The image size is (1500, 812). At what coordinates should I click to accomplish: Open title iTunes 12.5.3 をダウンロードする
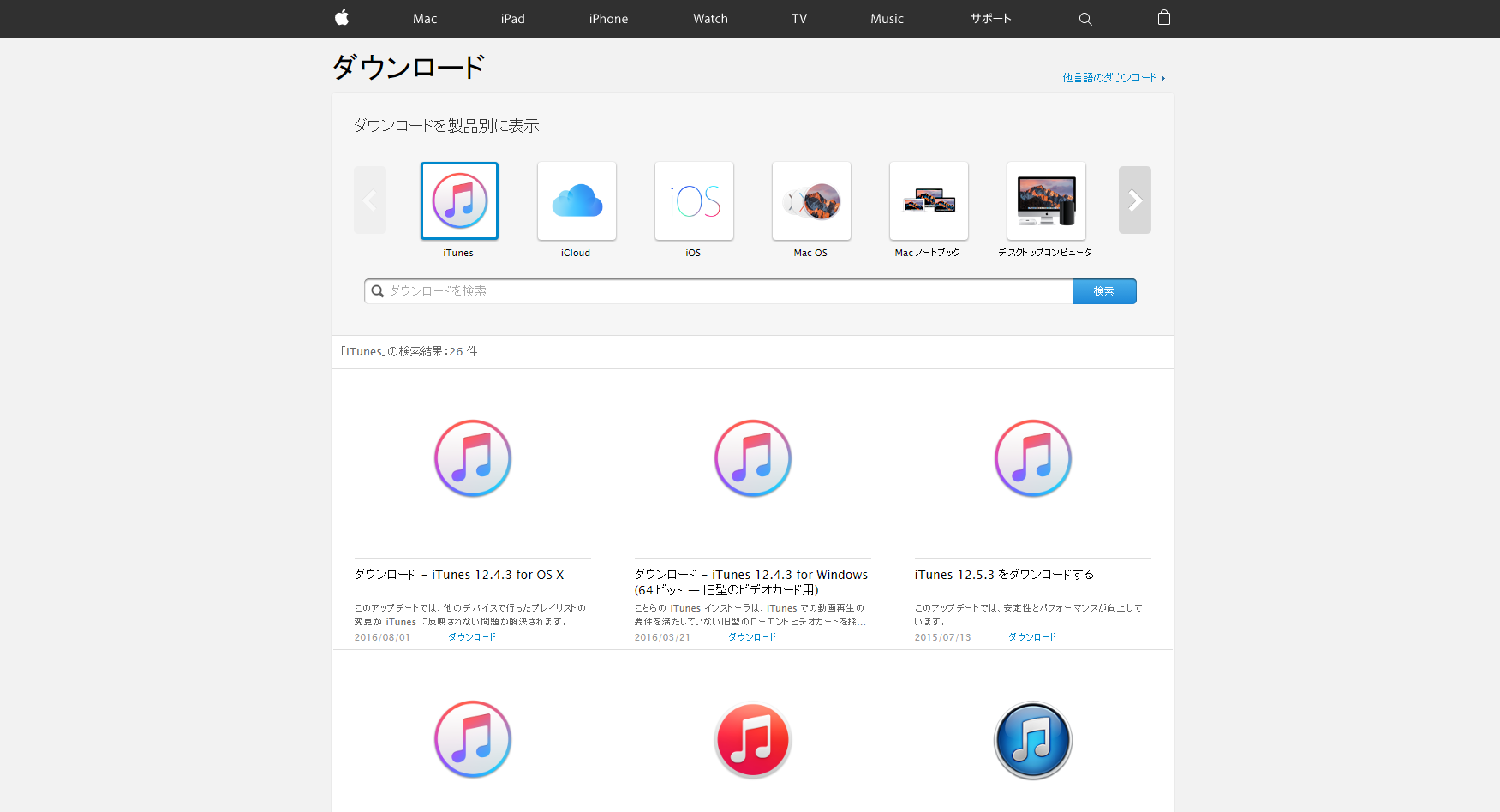[x=1004, y=575]
